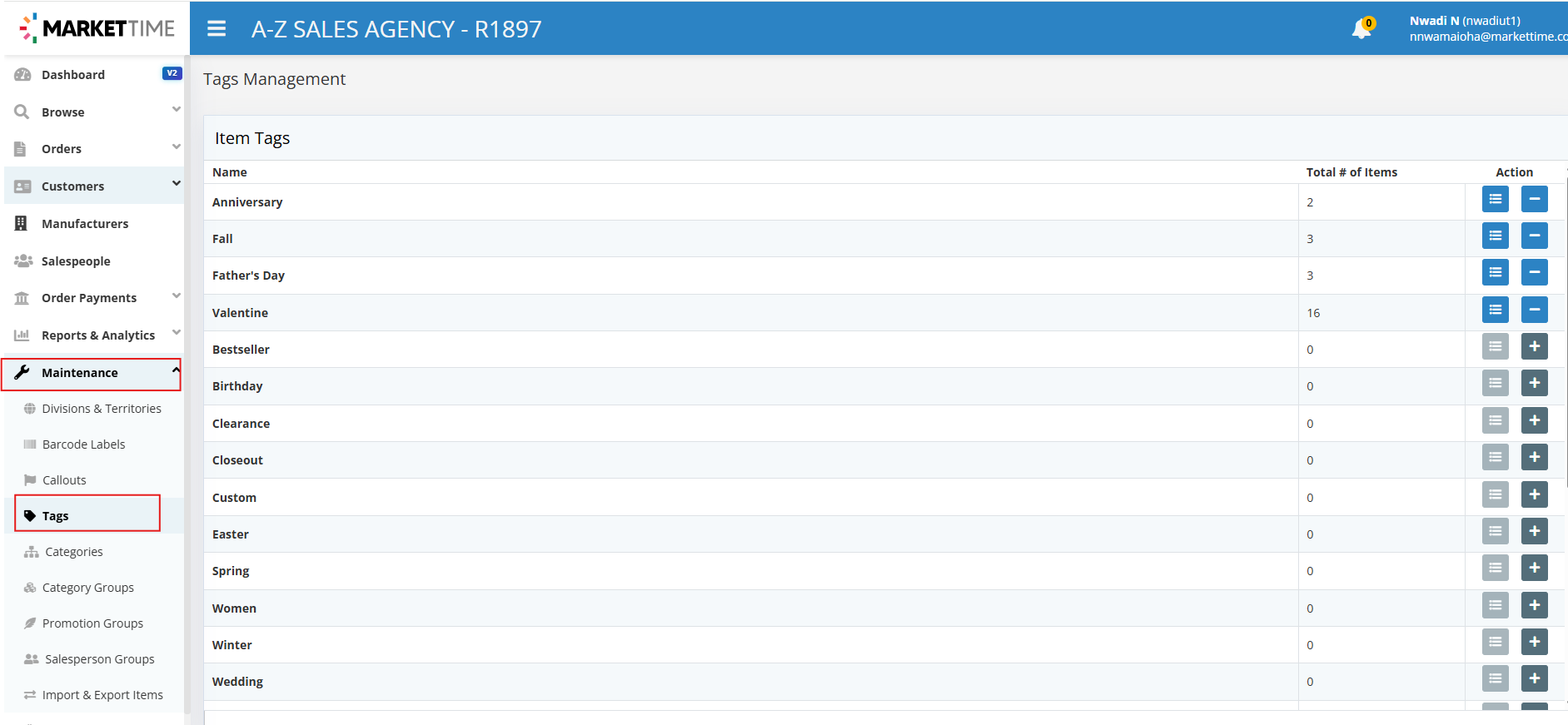Click the Name column header
This screenshot has height=725, width=1568.
[x=230, y=172]
